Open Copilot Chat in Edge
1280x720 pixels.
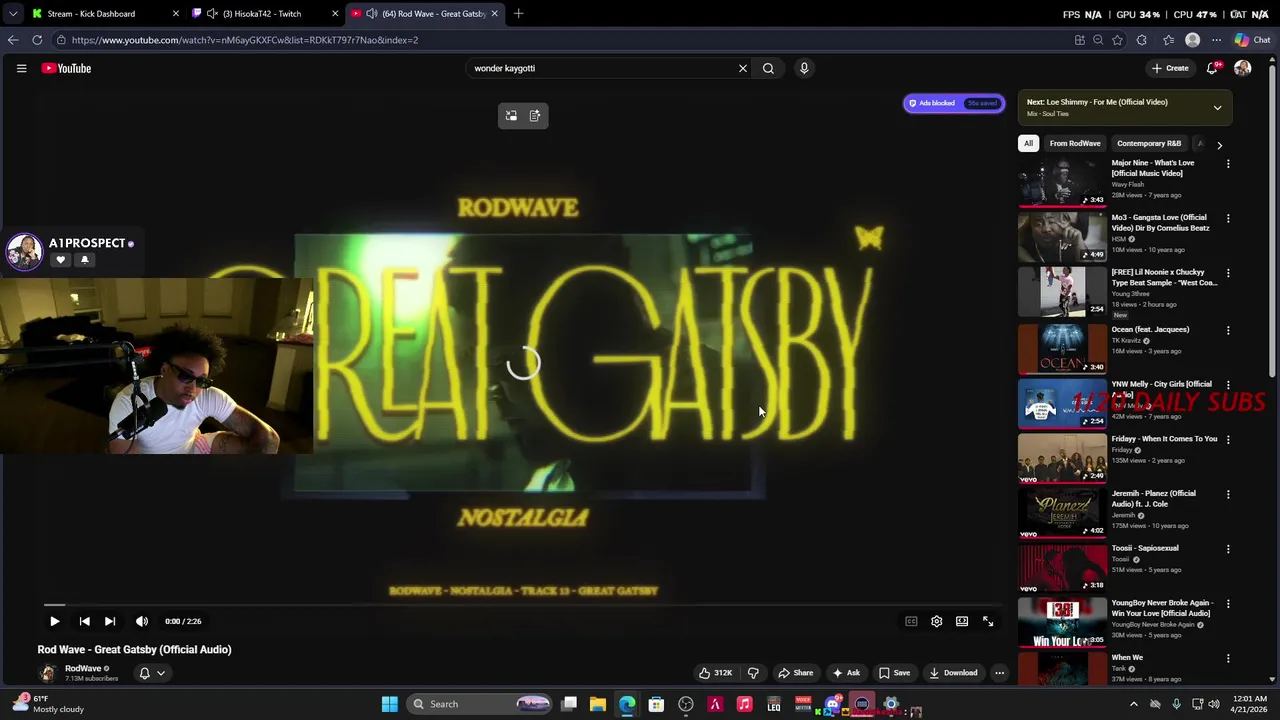tap(1252, 40)
